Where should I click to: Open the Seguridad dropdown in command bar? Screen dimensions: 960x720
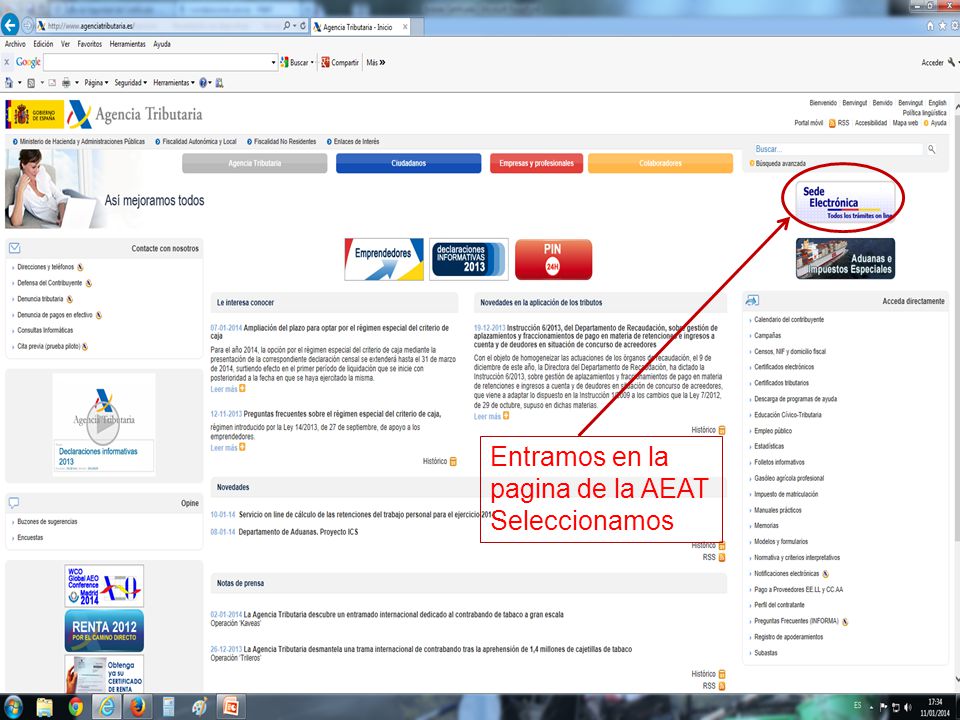(130, 83)
